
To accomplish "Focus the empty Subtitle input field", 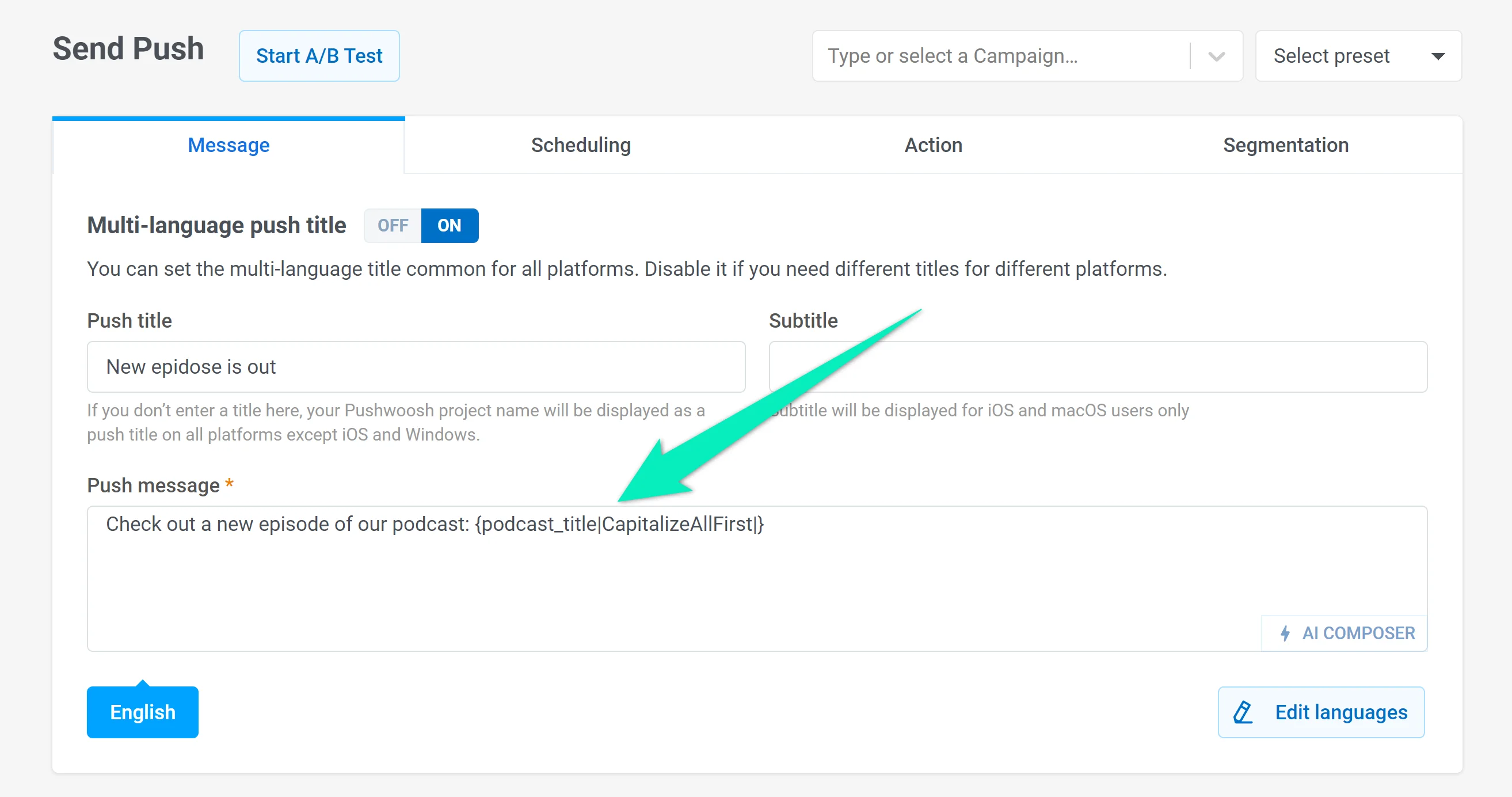I will tap(1098, 367).
